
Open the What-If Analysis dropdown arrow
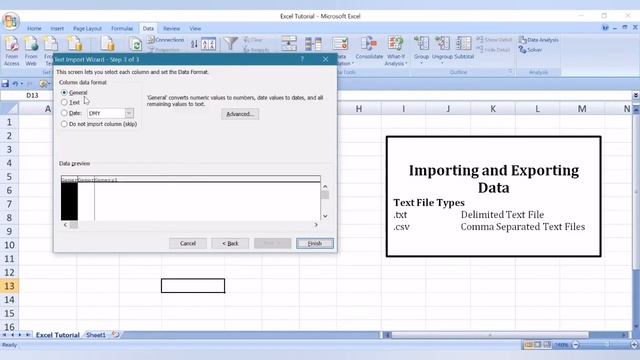pos(407,64)
